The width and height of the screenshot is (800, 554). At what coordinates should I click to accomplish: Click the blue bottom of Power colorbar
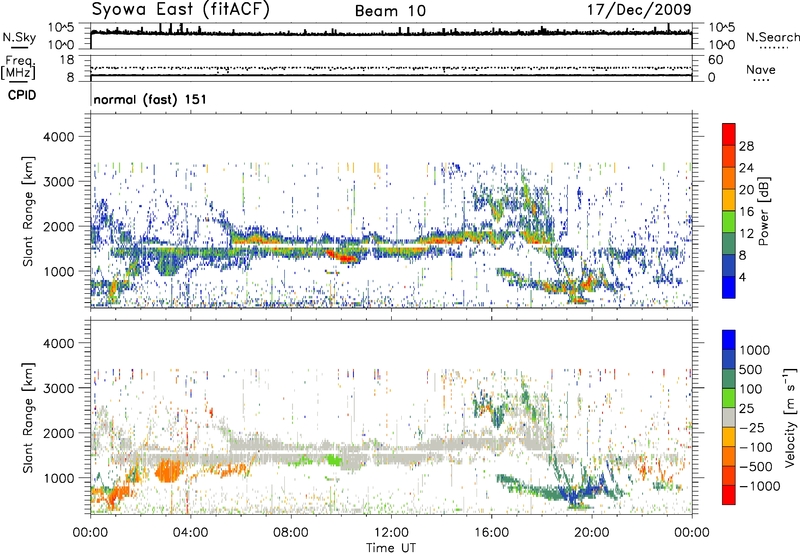pyautogui.click(x=729, y=287)
